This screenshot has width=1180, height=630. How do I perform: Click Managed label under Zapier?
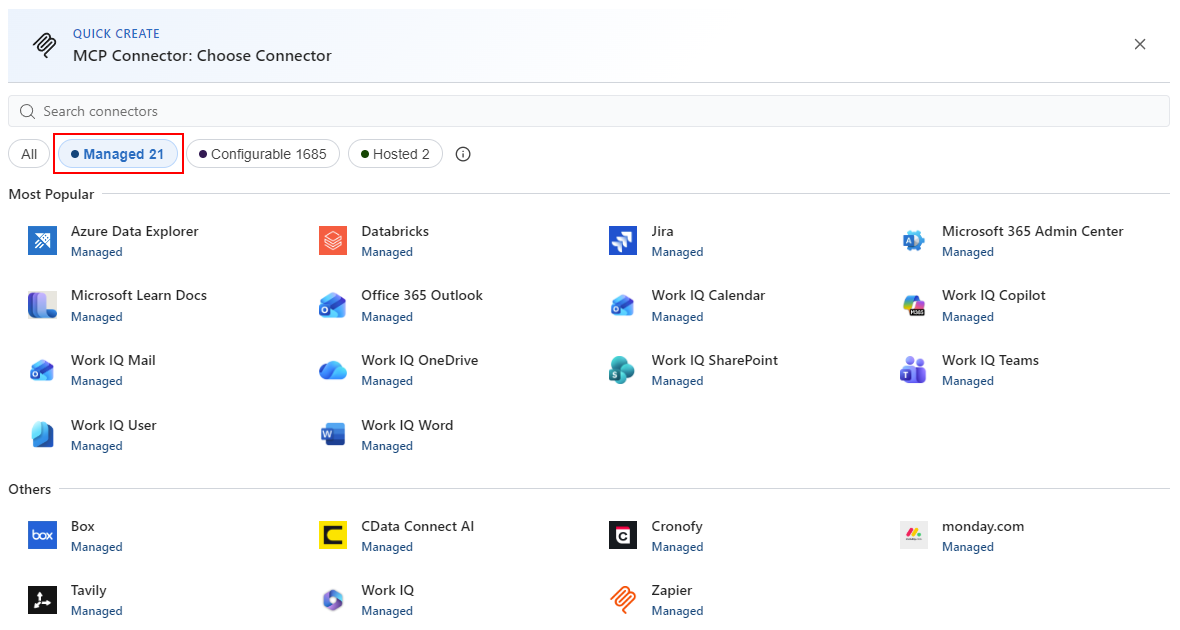tap(677, 611)
